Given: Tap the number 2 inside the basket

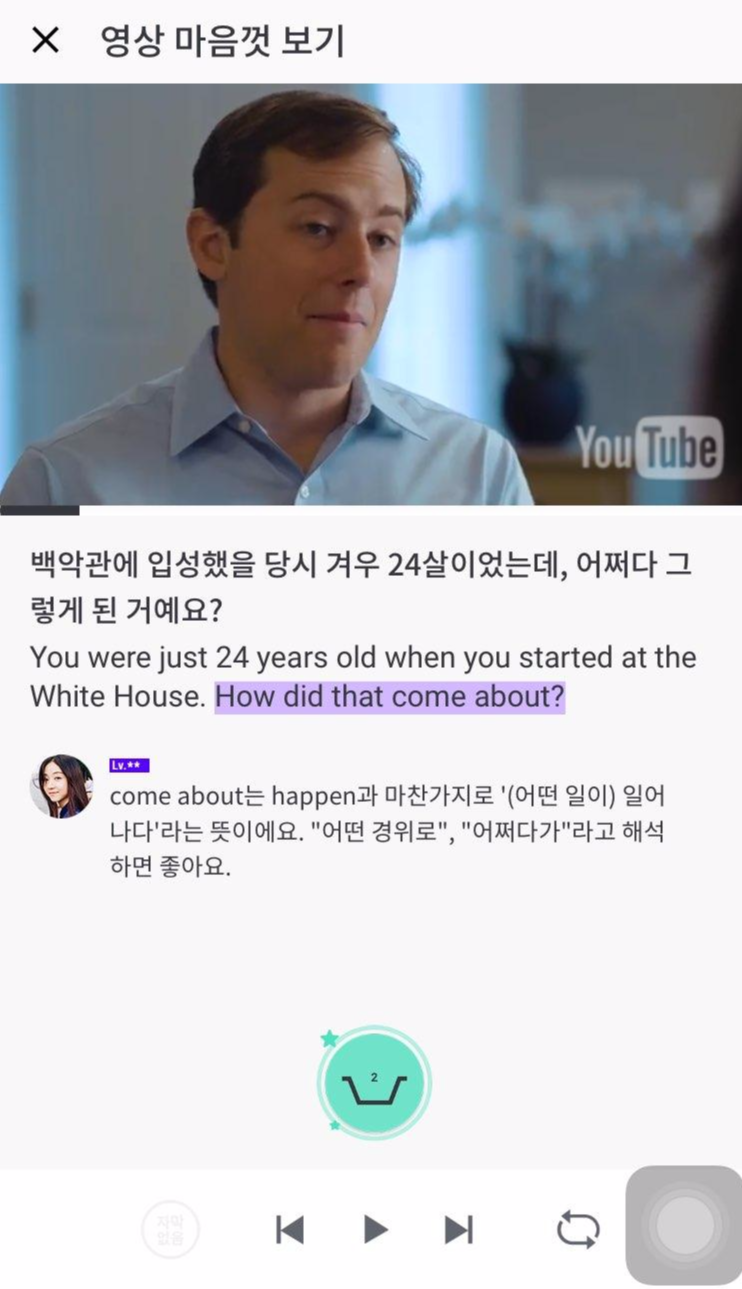Looking at the screenshot, I should point(374,1077).
